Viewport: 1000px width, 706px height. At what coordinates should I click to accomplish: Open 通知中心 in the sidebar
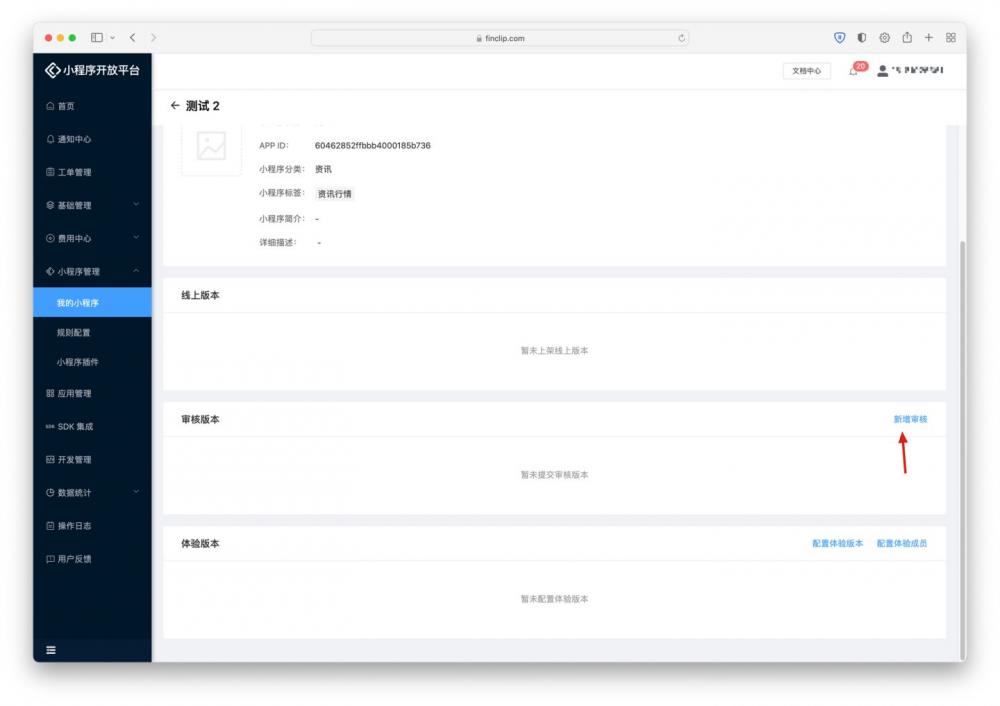pyautogui.click(x=92, y=139)
